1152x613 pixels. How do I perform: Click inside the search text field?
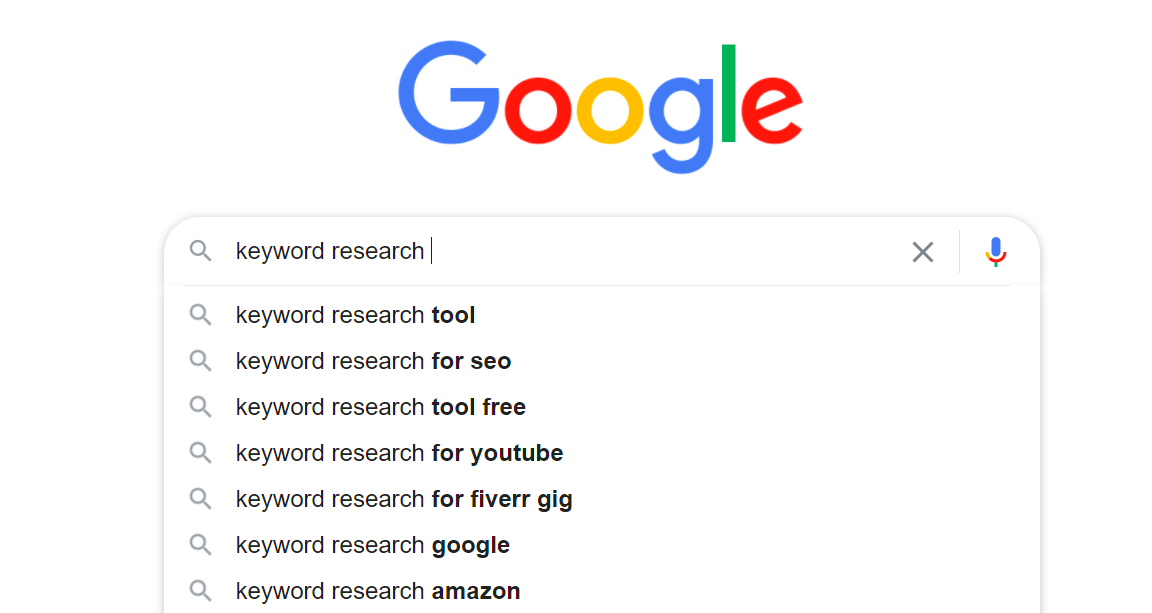pos(650,251)
